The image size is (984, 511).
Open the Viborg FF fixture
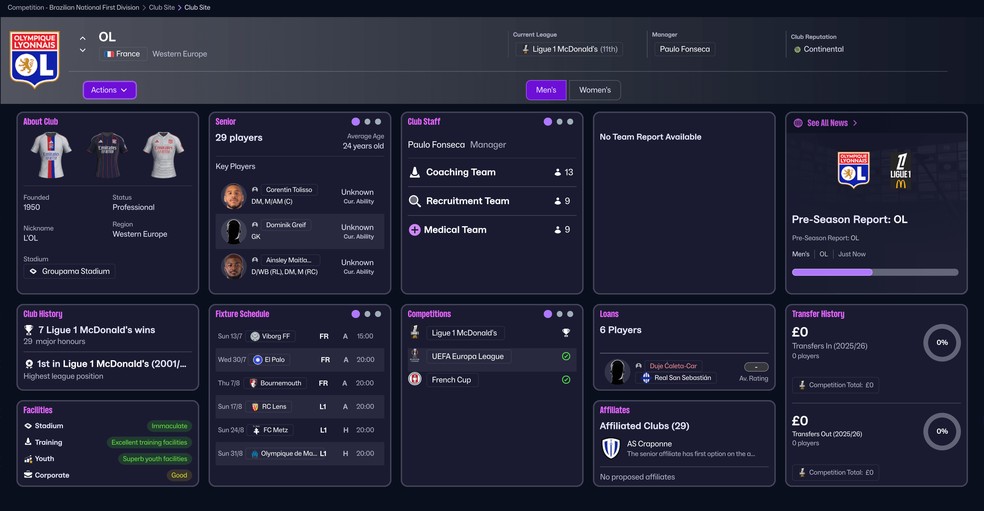pyautogui.click(x=299, y=336)
